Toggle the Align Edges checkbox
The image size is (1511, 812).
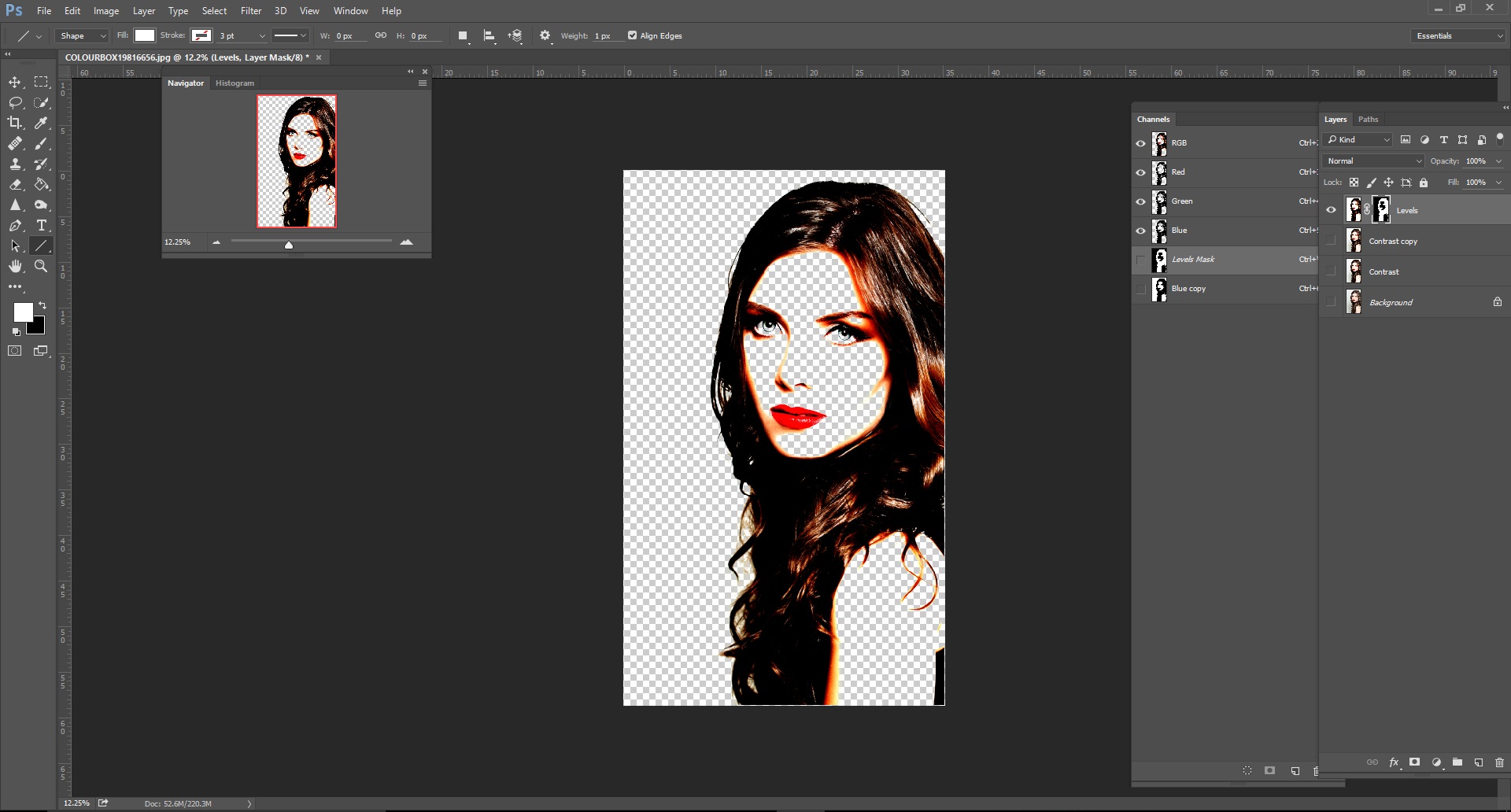[632, 35]
